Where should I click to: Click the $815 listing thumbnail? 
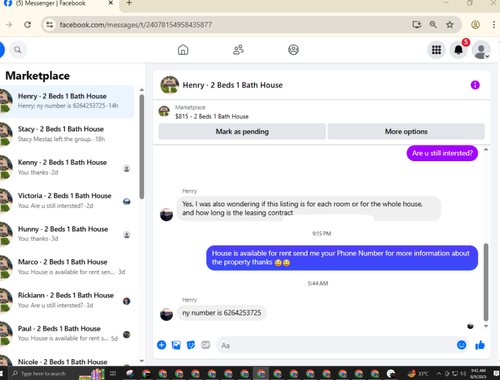[164, 111]
